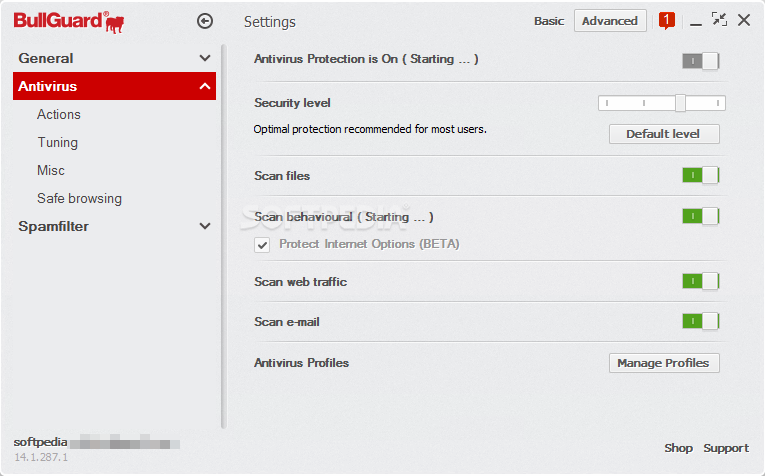Click the version number 14.1.287.1
The width and height of the screenshot is (765, 476).
coord(41,457)
